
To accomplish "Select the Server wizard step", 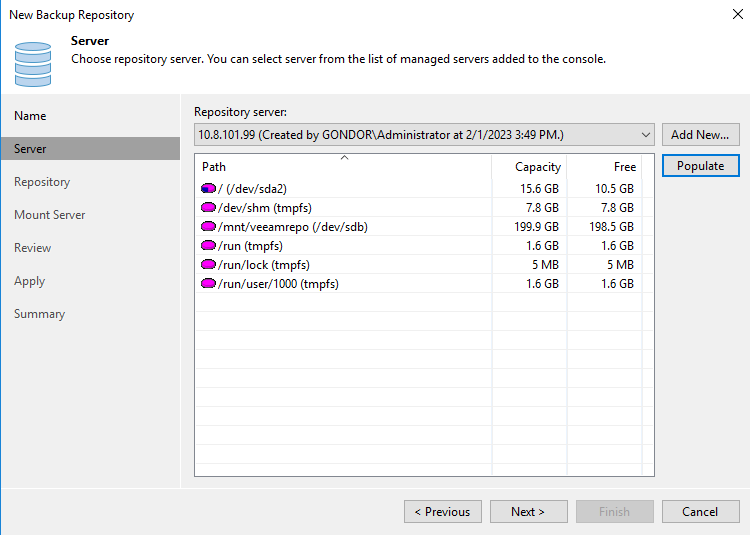I will (x=90, y=149).
